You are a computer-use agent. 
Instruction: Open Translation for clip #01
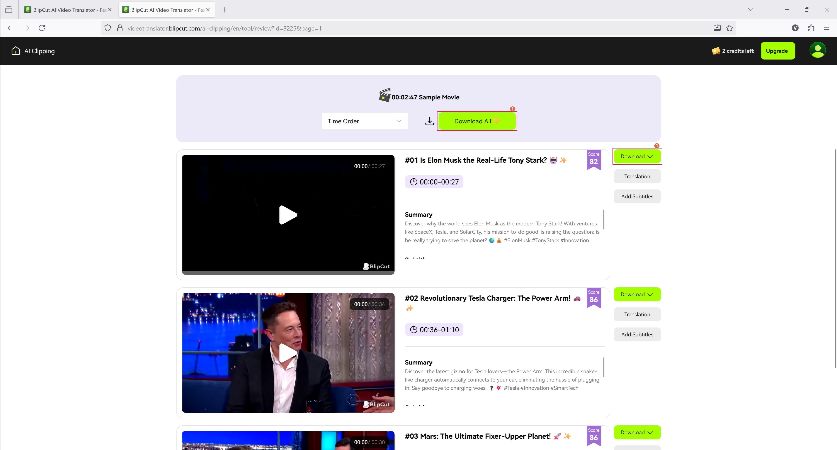pos(637,176)
